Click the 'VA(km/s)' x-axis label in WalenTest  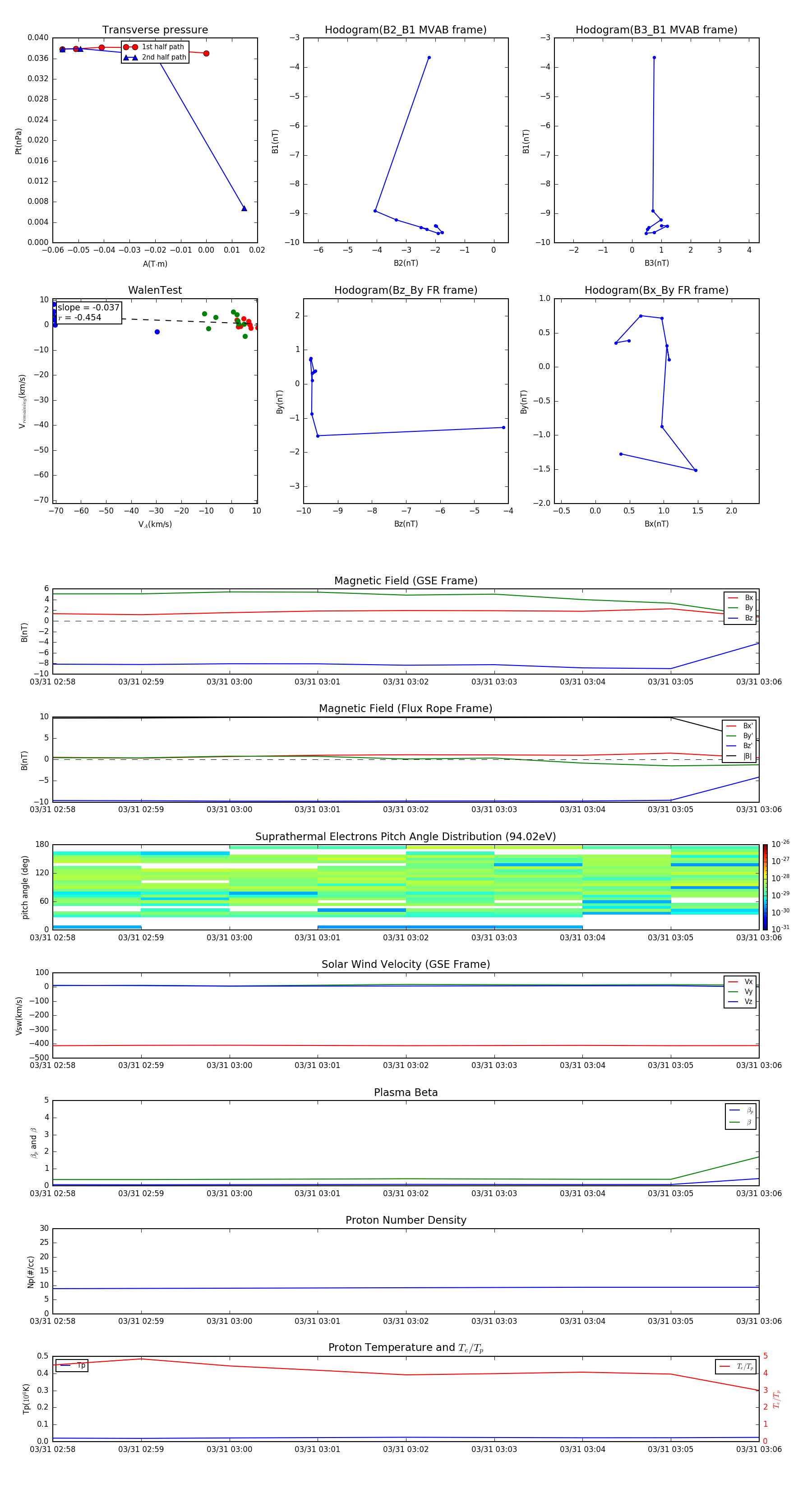click(155, 525)
